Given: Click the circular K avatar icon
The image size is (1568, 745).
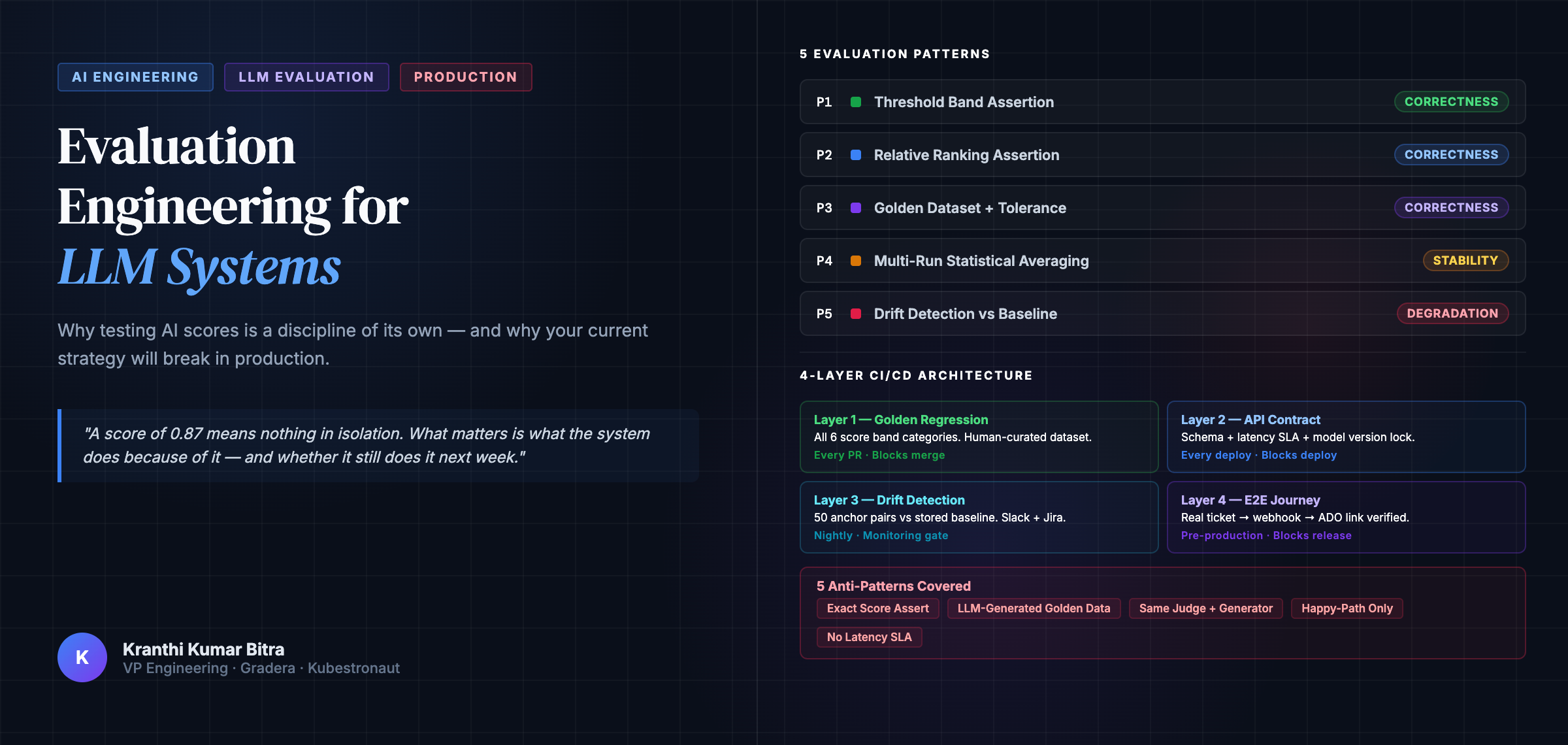Looking at the screenshot, I should coord(82,657).
